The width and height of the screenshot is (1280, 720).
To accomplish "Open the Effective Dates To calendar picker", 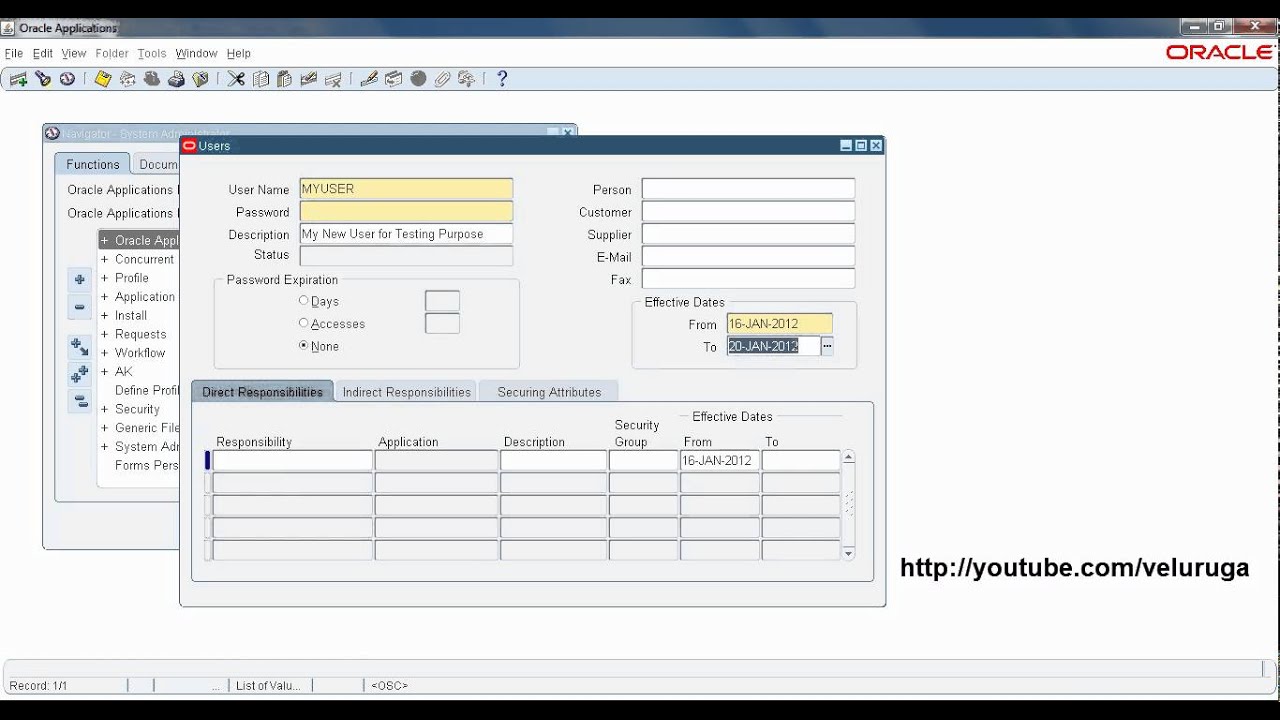I will (x=827, y=346).
